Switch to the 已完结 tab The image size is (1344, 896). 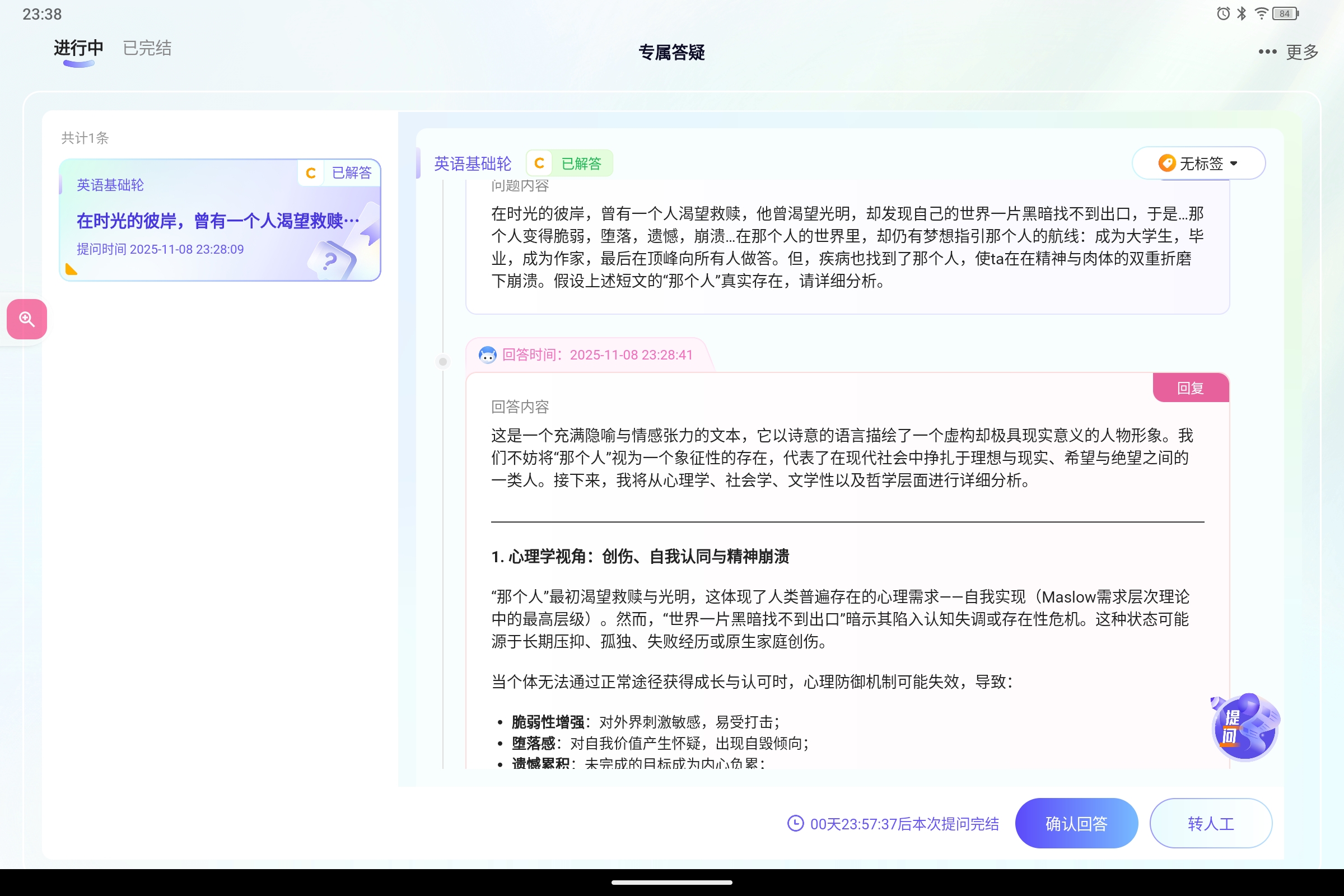(x=146, y=48)
